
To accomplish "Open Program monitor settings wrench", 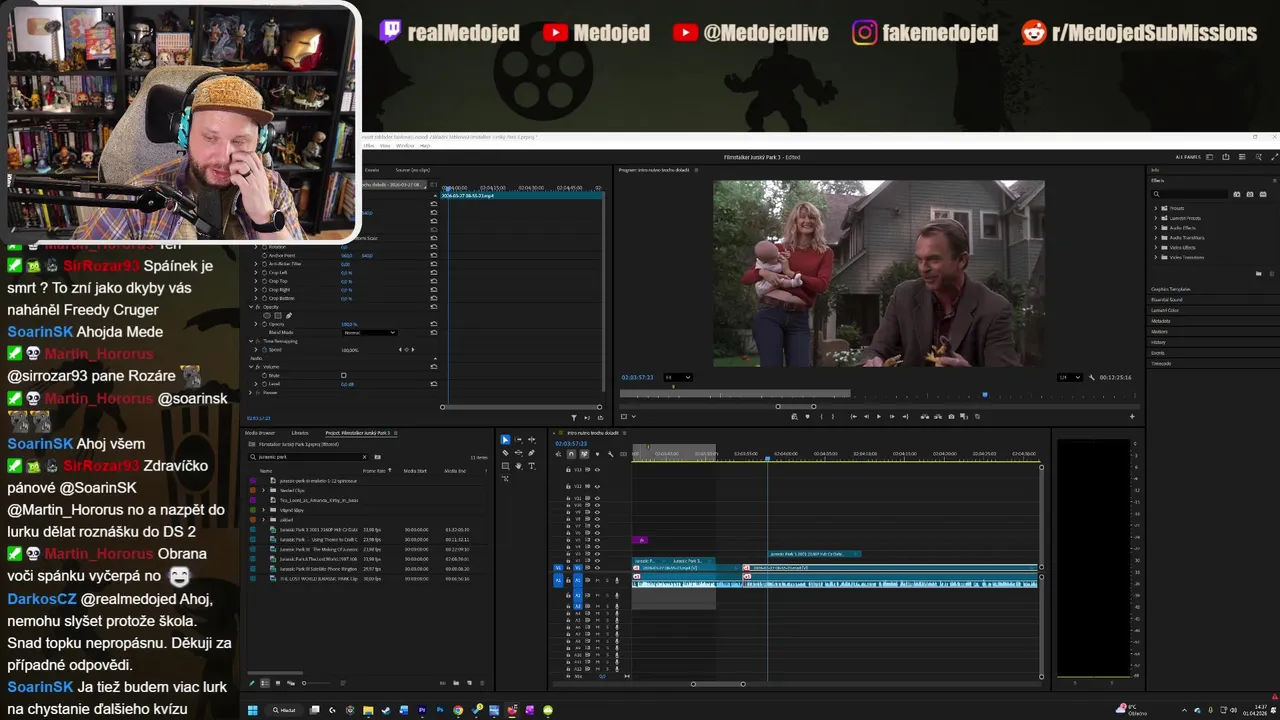I will coord(1092,377).
